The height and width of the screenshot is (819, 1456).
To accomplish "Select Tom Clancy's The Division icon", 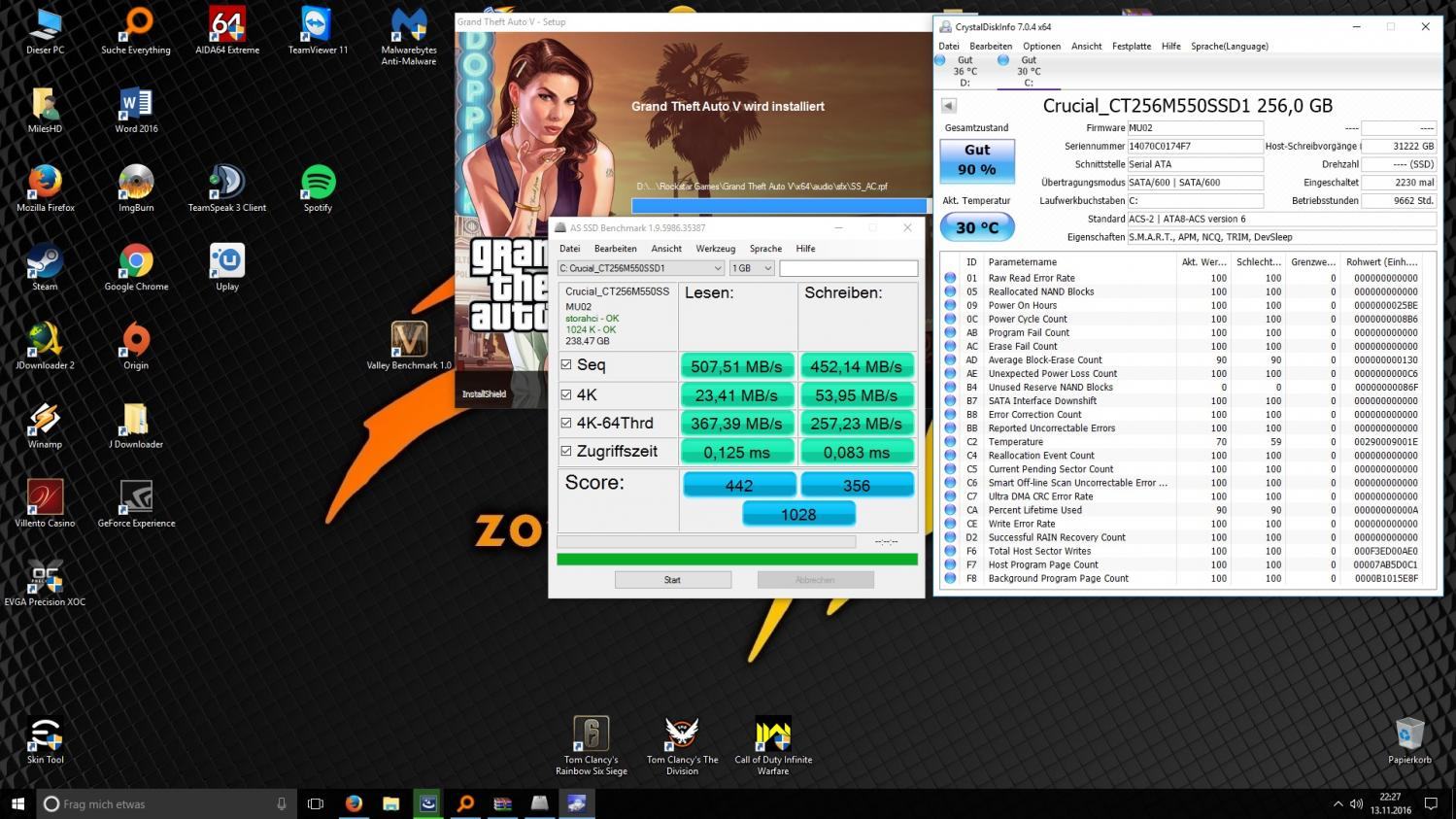I will click(682, 746).
